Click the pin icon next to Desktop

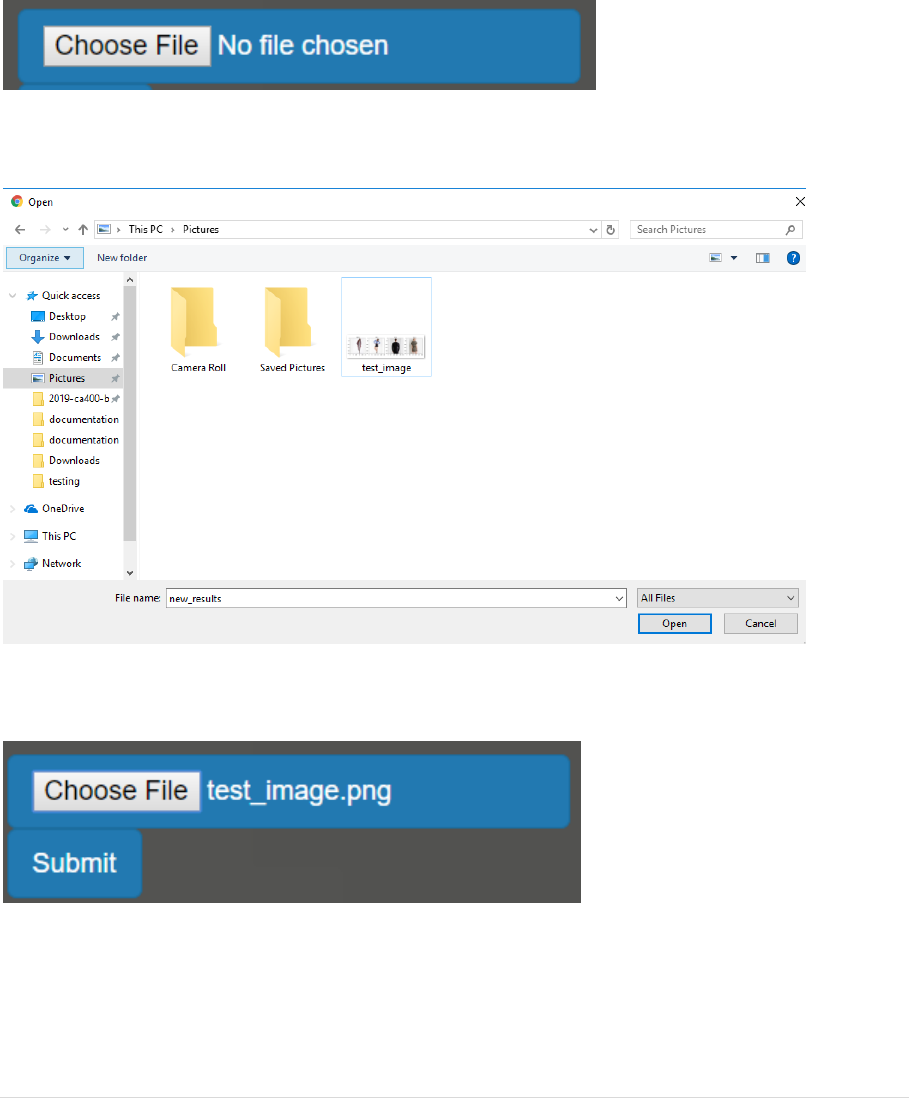coord(116,317)
